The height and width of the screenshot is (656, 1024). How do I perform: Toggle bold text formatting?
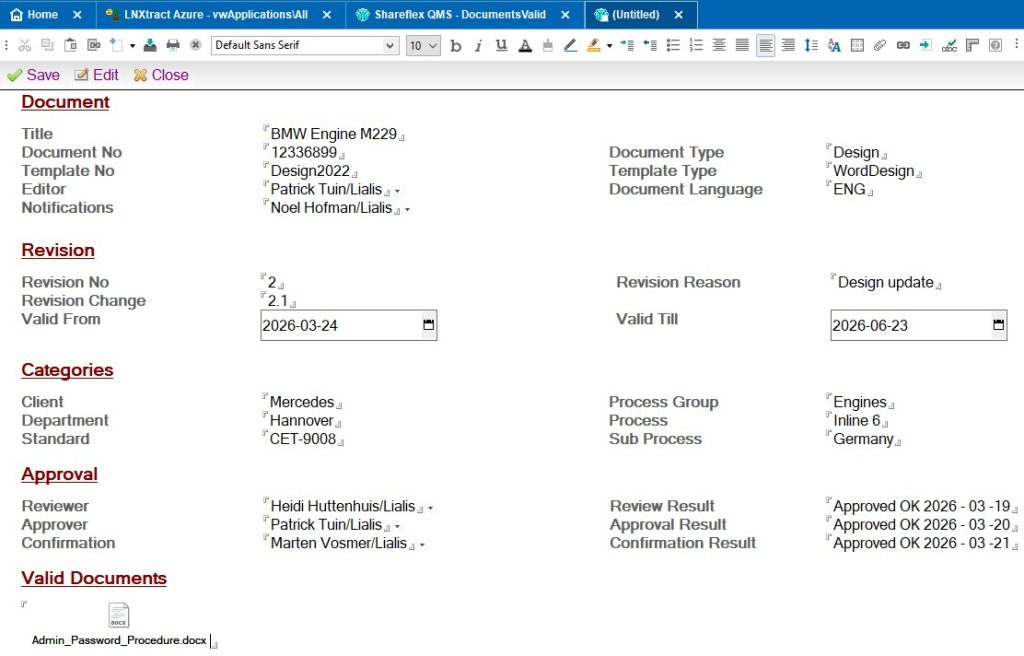click(x=456, y=45)
